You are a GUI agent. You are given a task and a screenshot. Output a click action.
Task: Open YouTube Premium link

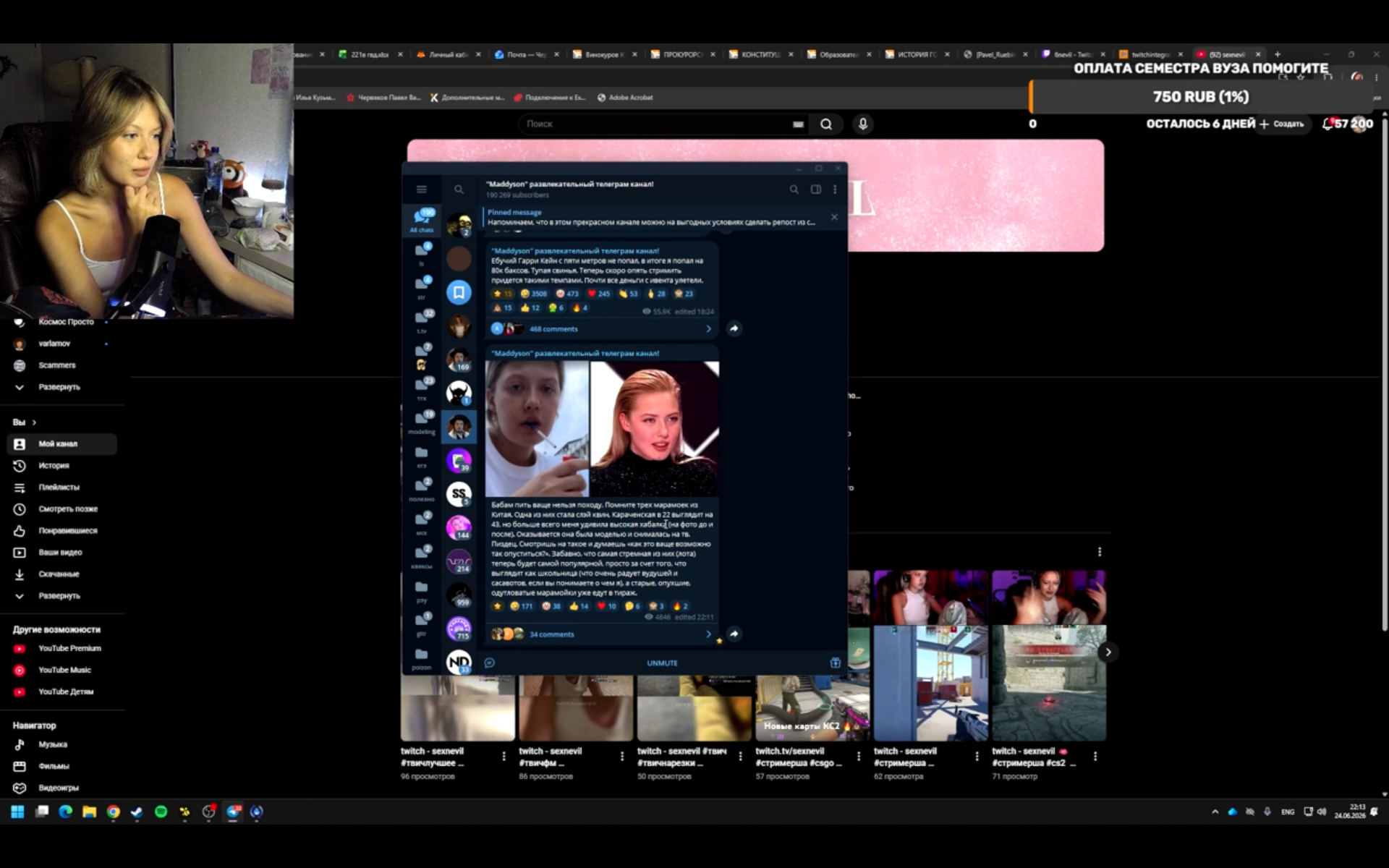(x=61, y=649)
